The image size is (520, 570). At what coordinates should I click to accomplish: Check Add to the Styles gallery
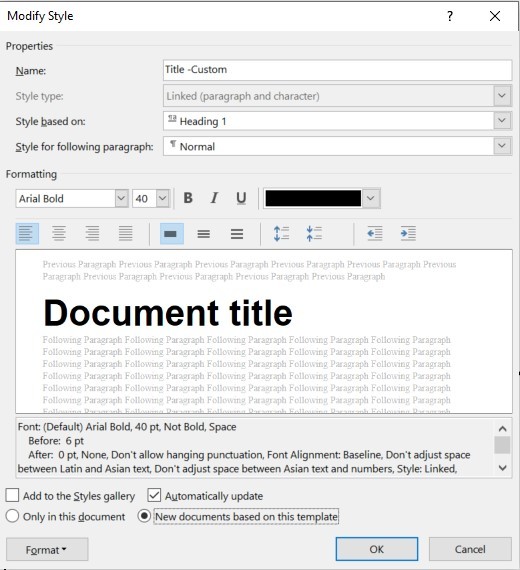click(12, 495)
